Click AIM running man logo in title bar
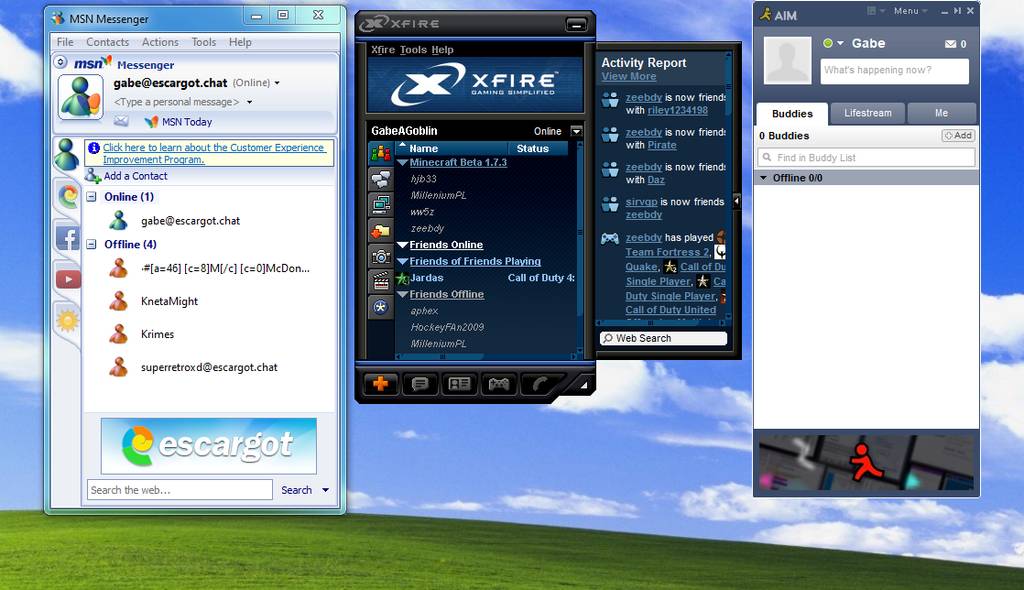Image resolution: width=1024 pixels, height=590 pixels. tap(766, 14)
